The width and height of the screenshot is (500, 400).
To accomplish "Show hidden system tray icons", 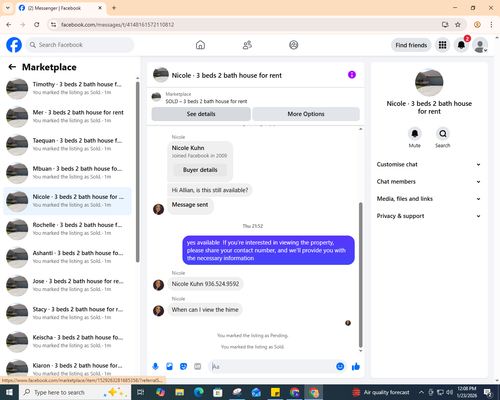I will click(421, 392).
